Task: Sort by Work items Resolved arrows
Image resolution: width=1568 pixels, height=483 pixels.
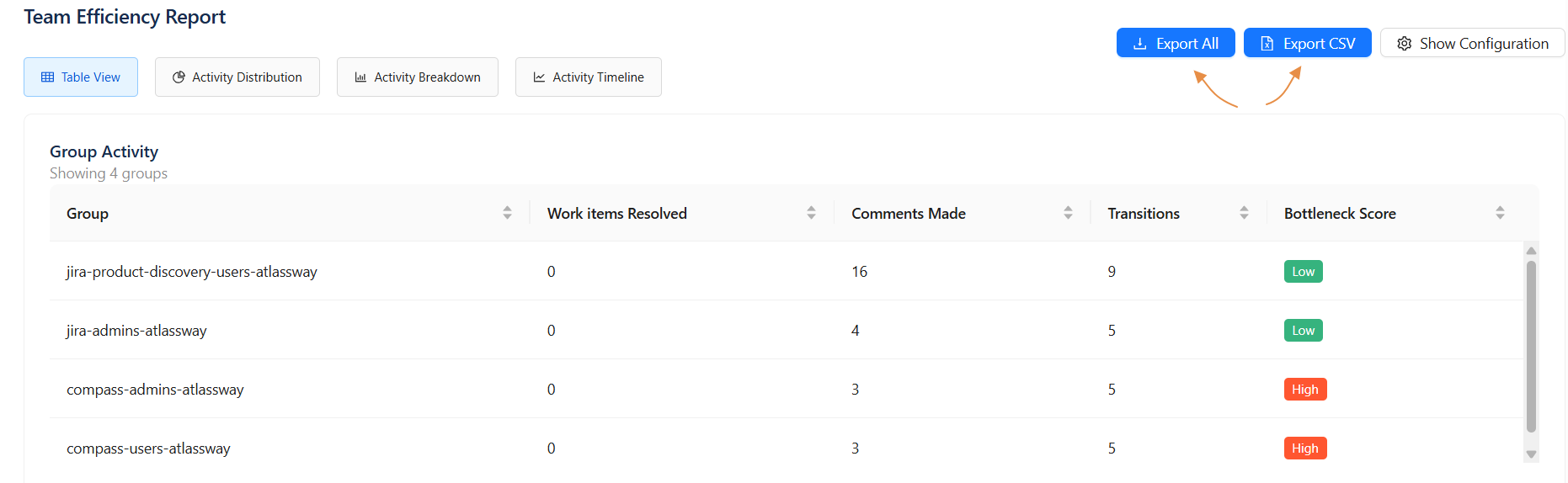Action: click(x=811, y=213)
